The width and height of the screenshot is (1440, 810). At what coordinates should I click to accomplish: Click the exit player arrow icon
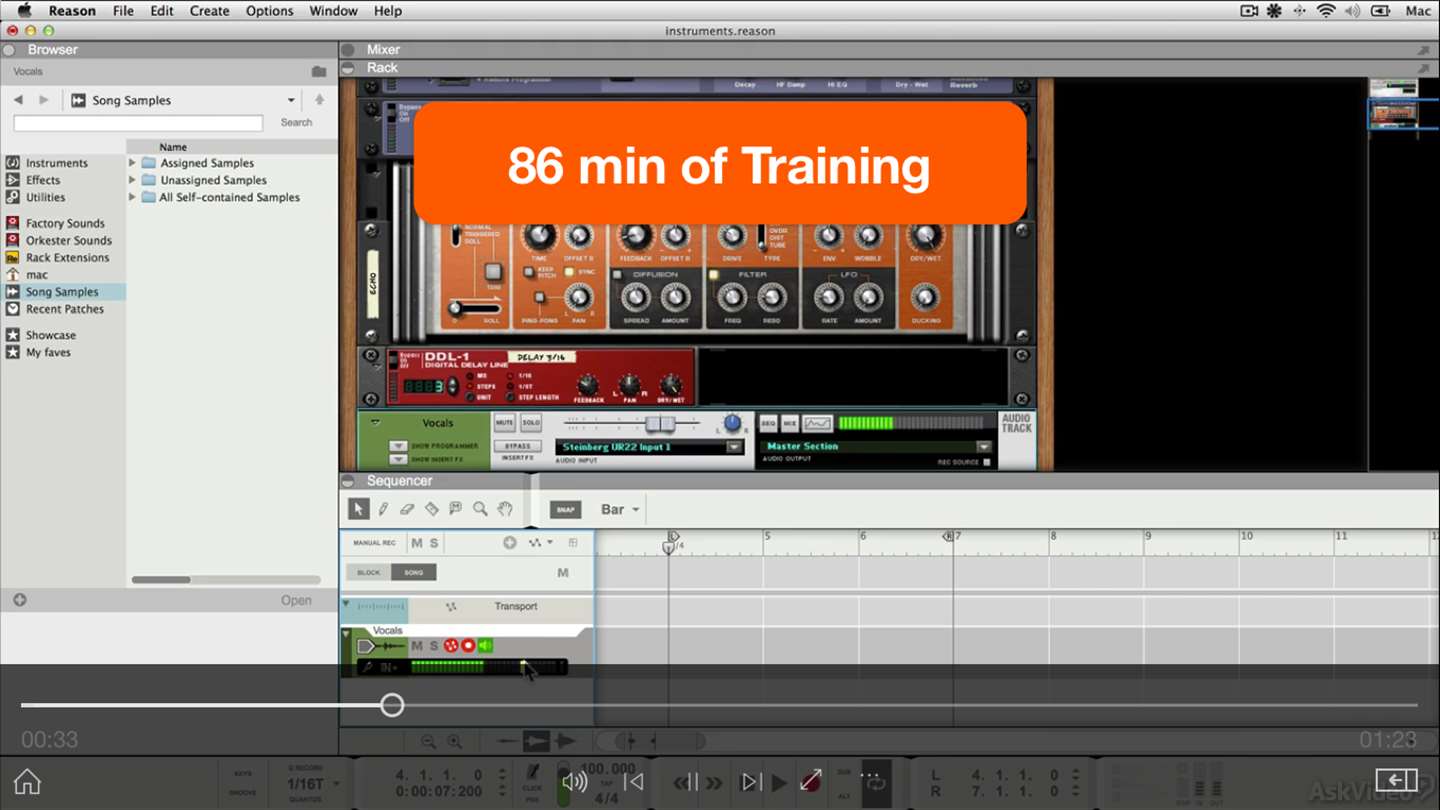pyautogui.click(x=1396, y=780)
